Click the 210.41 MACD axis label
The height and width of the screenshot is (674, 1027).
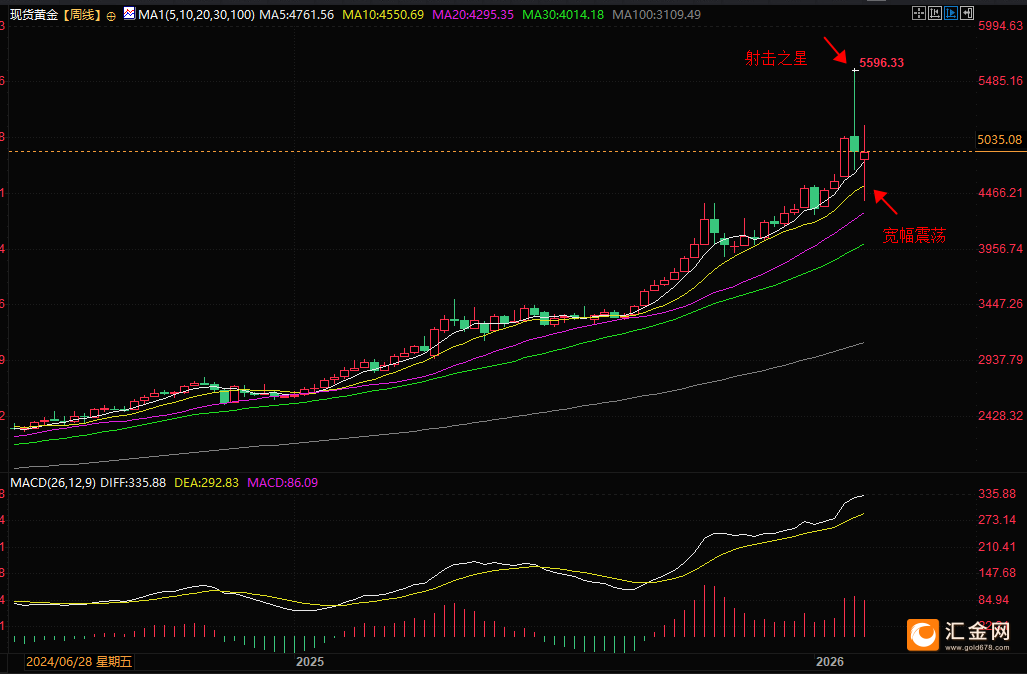[997, 547]
